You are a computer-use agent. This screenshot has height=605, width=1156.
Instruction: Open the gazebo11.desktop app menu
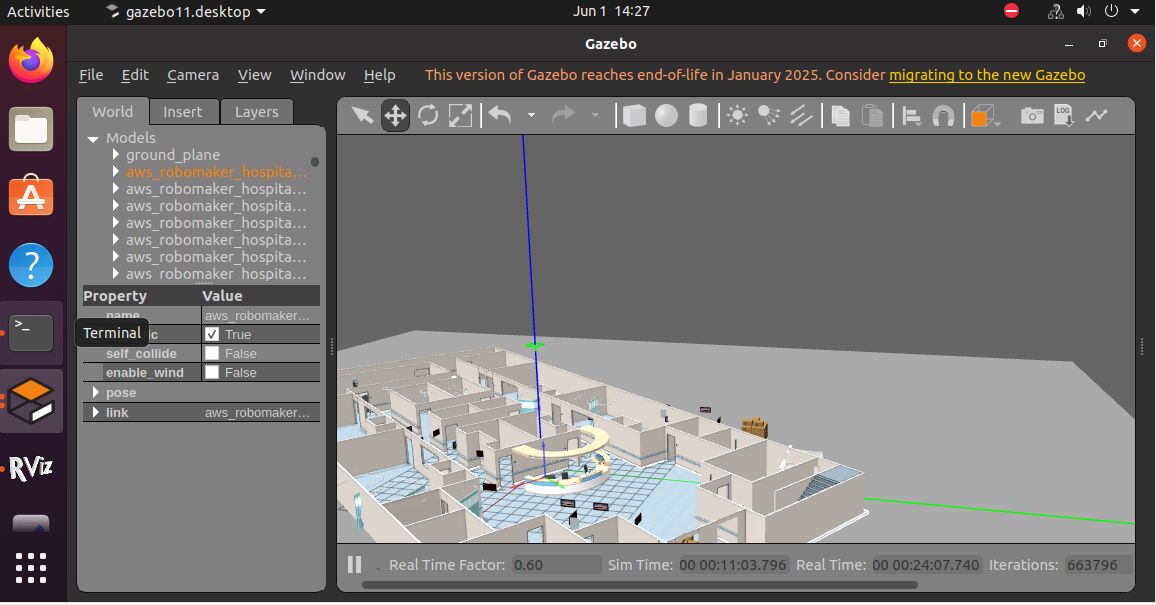pyautogui.click(x=186, y=12)
